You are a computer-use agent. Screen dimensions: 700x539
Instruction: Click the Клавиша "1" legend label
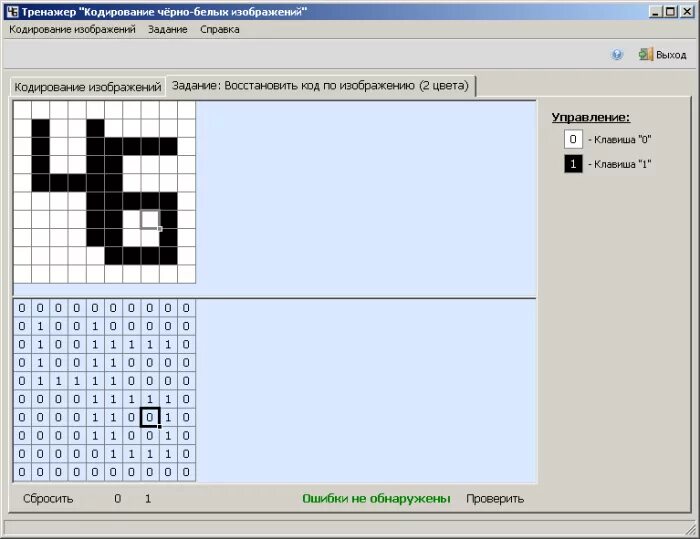tap(622, 164)
